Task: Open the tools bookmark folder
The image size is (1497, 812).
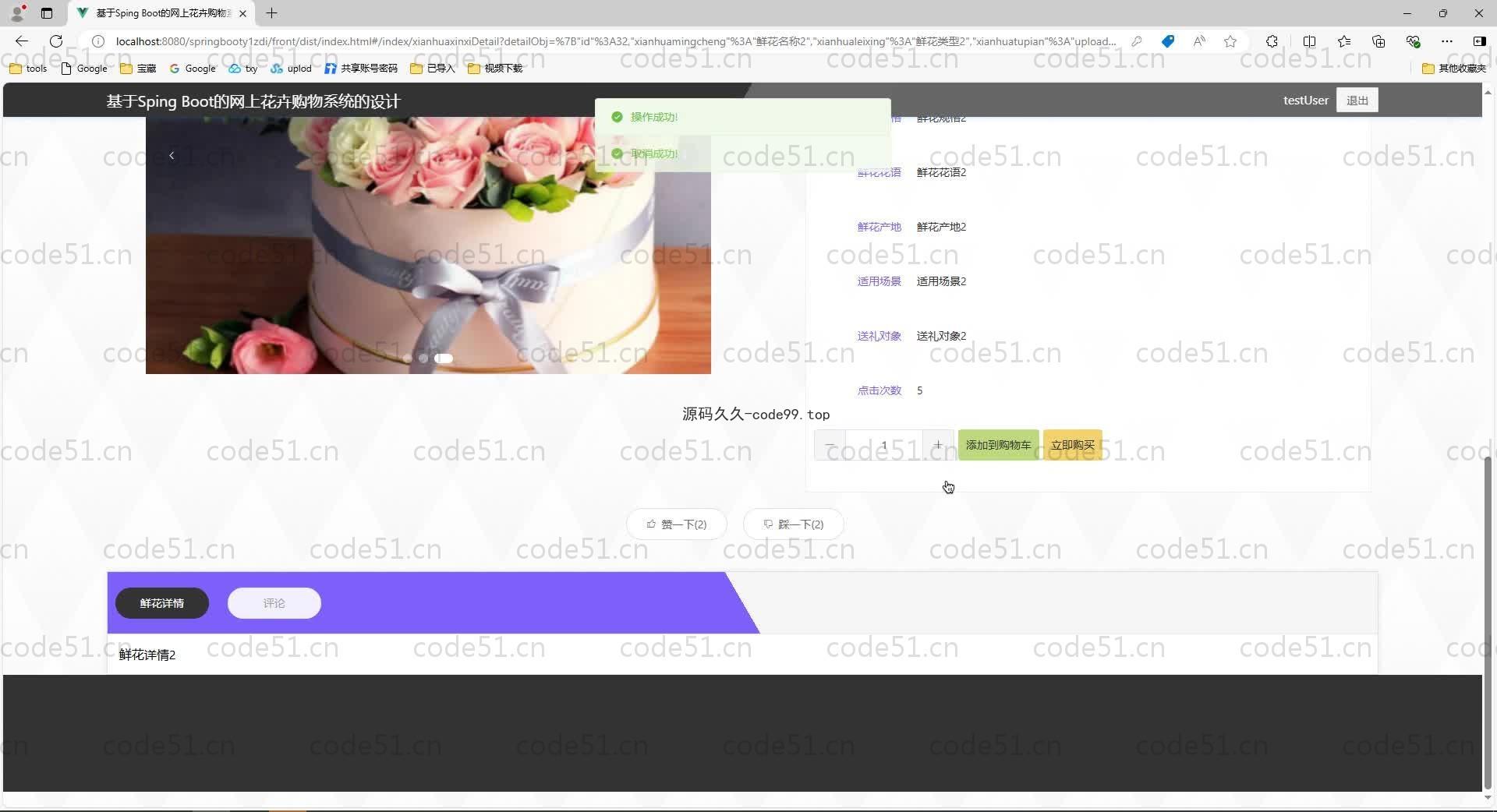Action: [28, 69]
